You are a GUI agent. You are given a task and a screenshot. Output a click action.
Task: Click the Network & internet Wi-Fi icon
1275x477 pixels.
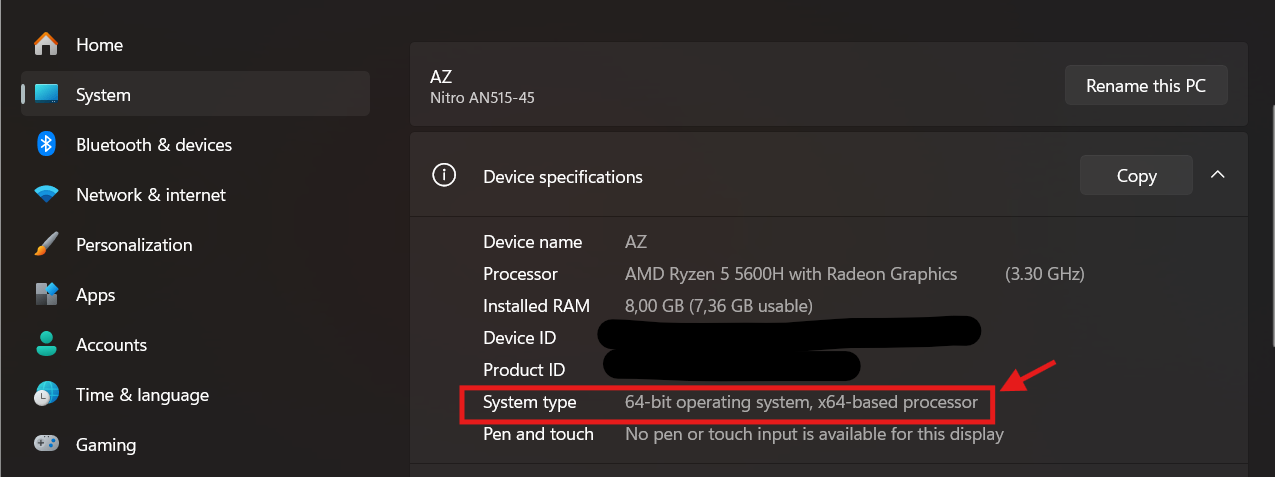pos(46,195)
